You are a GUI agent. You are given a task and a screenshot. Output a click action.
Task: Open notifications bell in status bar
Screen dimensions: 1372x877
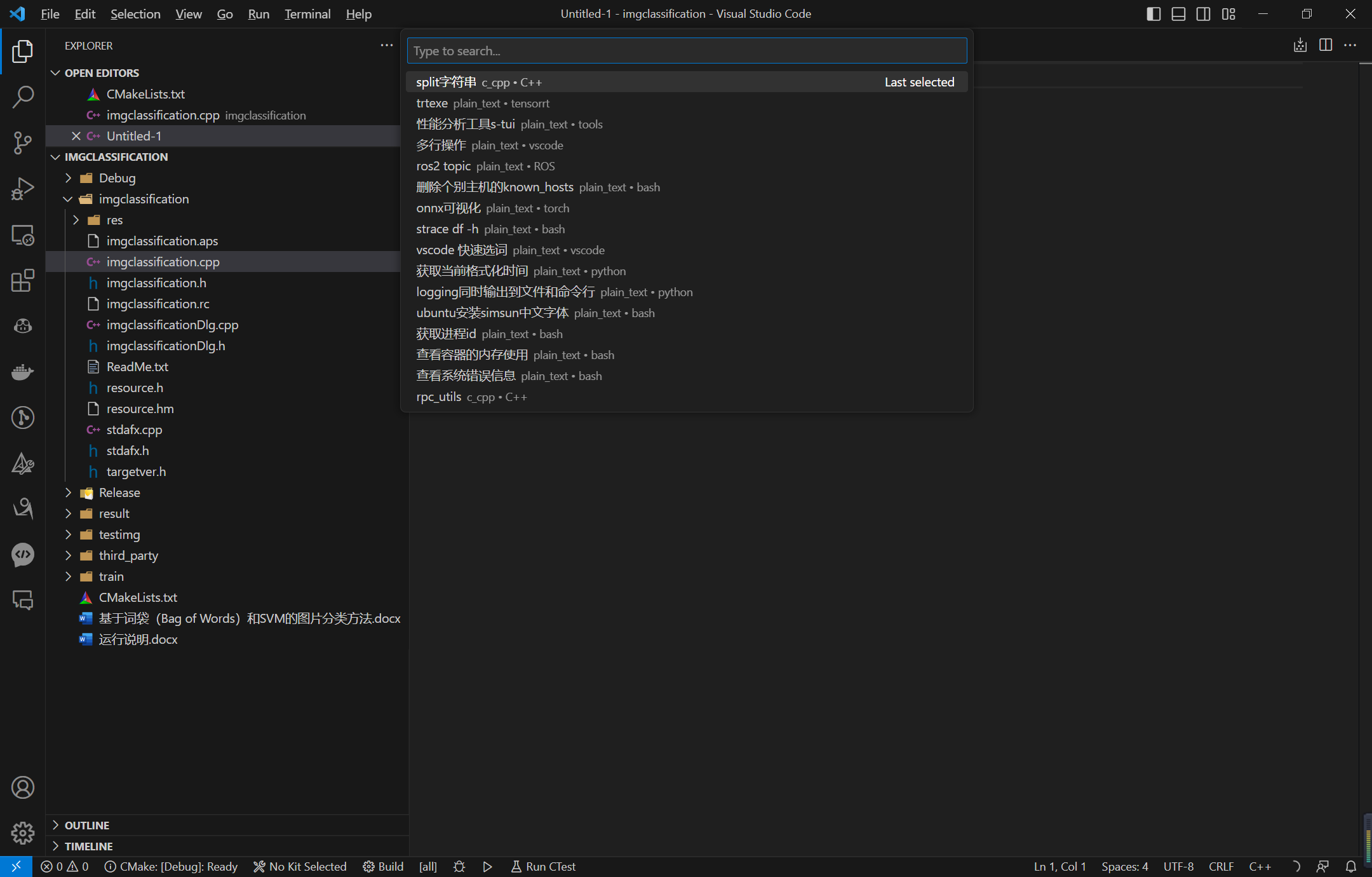(1351, 867)
